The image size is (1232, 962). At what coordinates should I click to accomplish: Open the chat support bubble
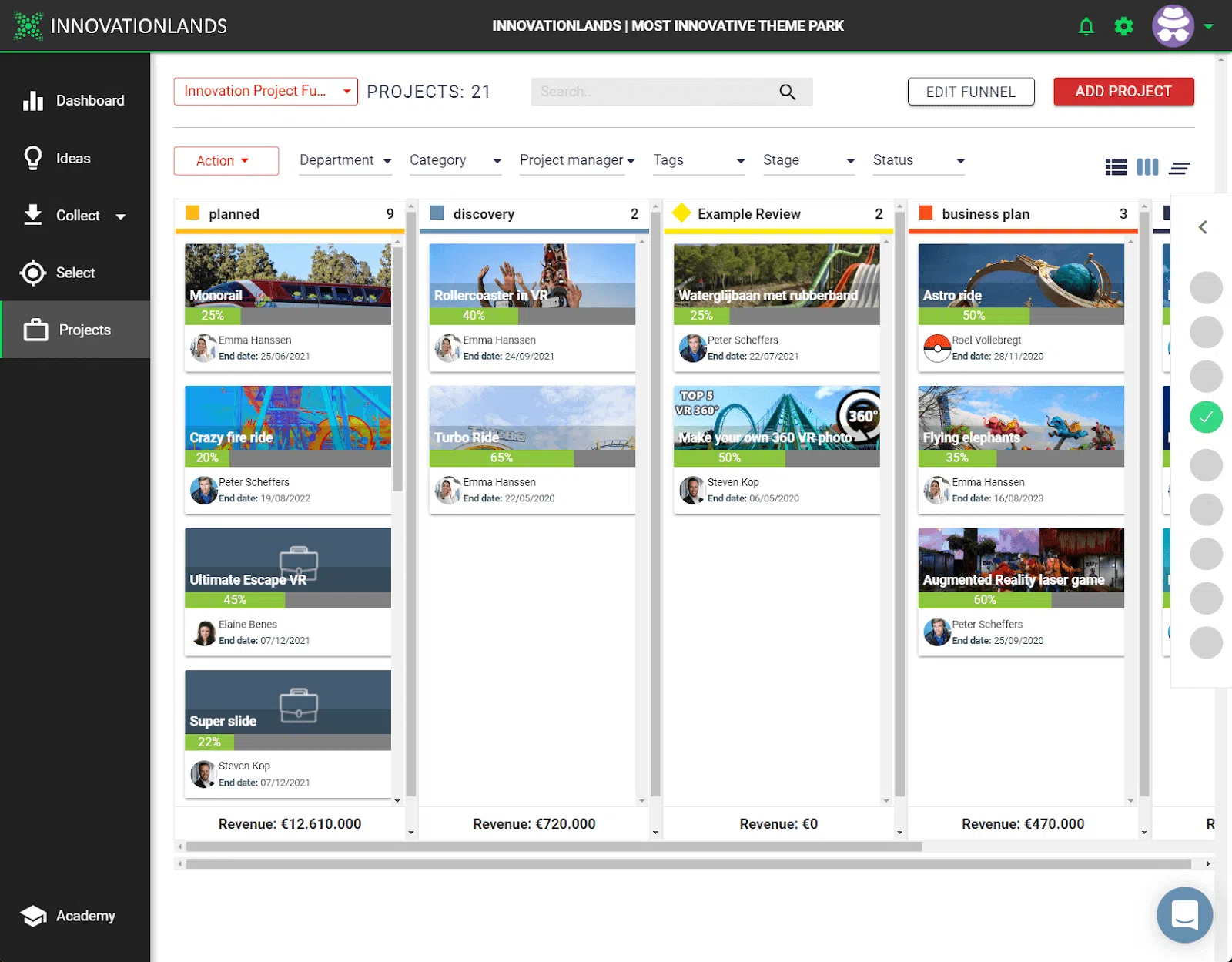click(1184, 914)
